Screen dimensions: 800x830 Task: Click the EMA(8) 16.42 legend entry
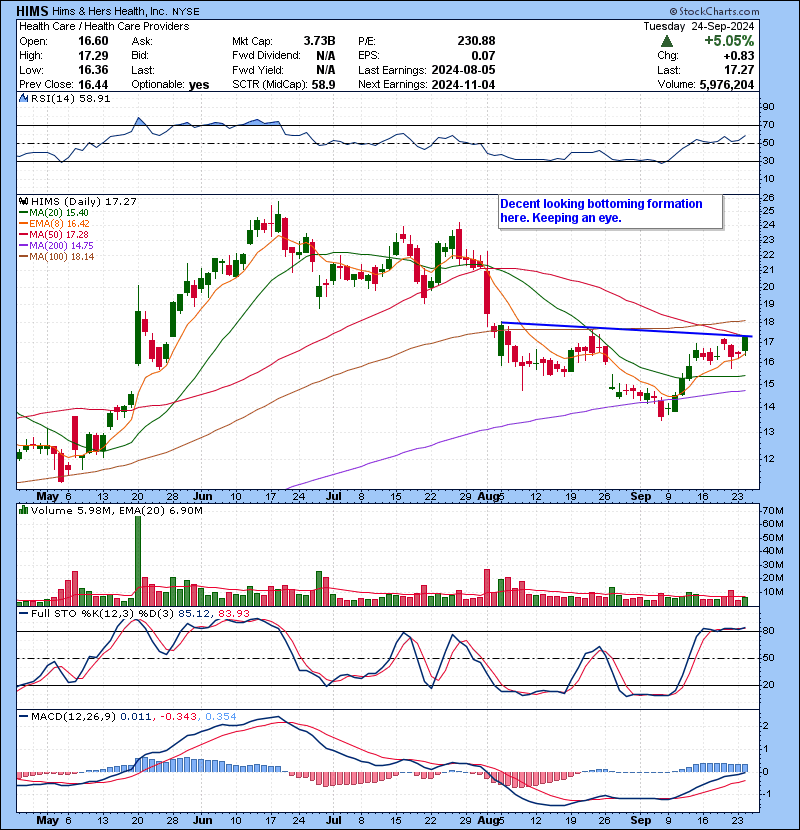pyautogui.click(x=54, y=224)
